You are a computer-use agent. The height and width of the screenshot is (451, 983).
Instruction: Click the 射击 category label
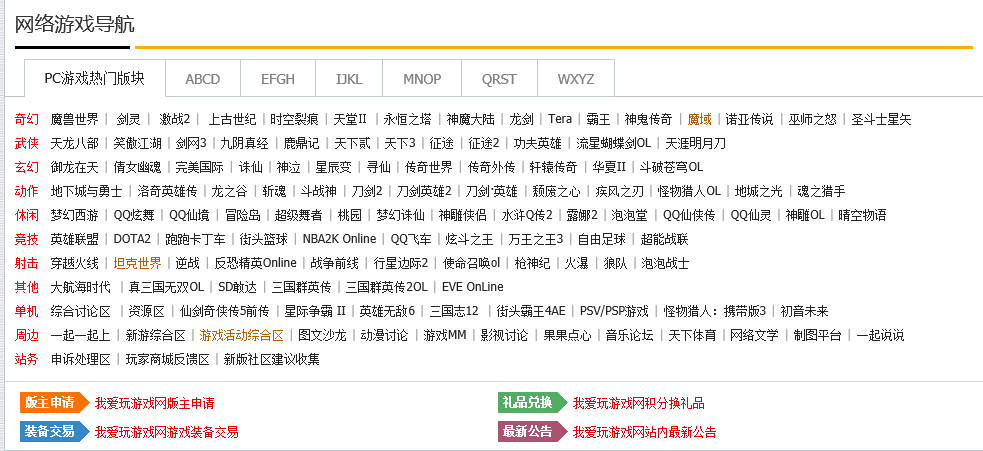point(26,263)
